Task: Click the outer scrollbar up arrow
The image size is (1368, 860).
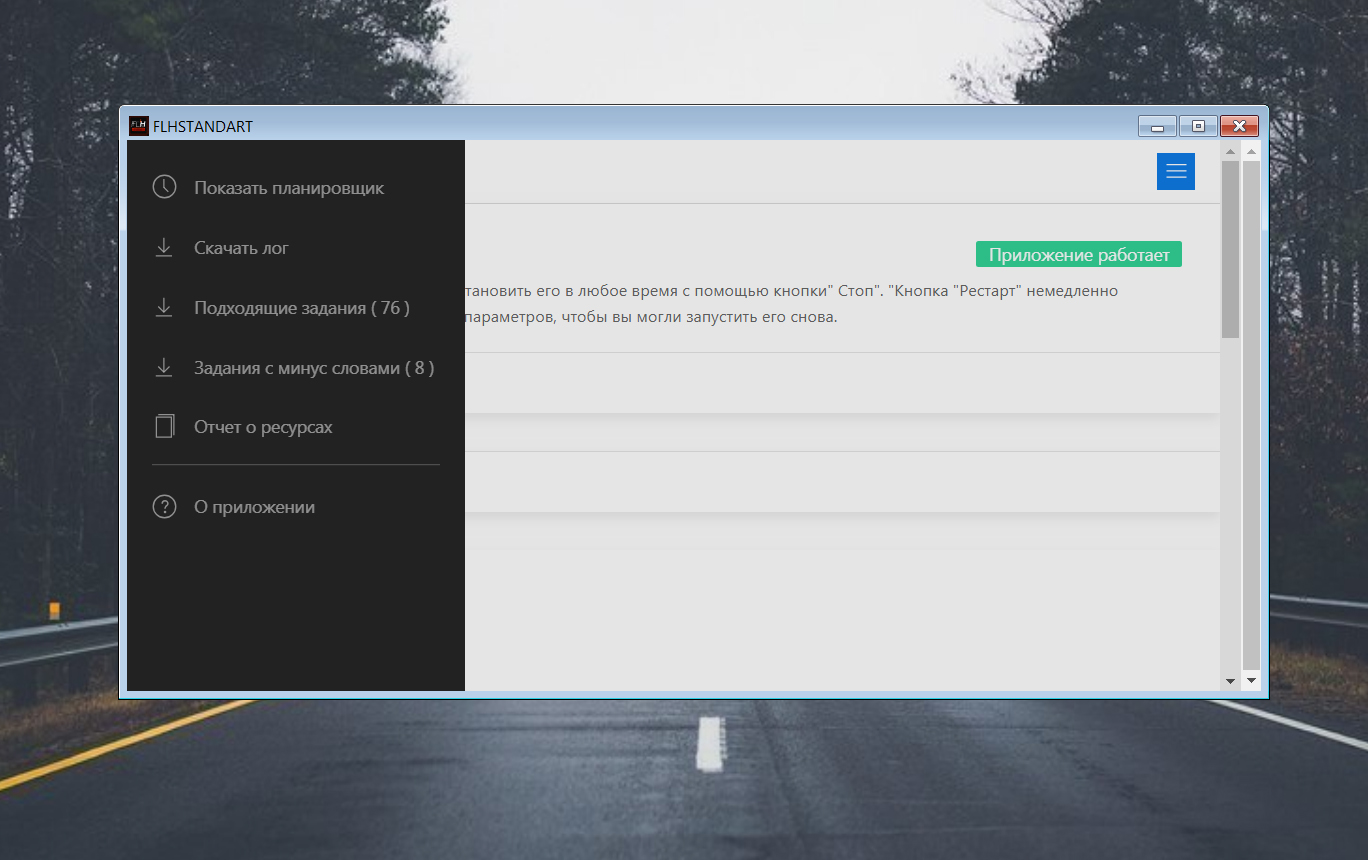Action: click(1251, 151)
